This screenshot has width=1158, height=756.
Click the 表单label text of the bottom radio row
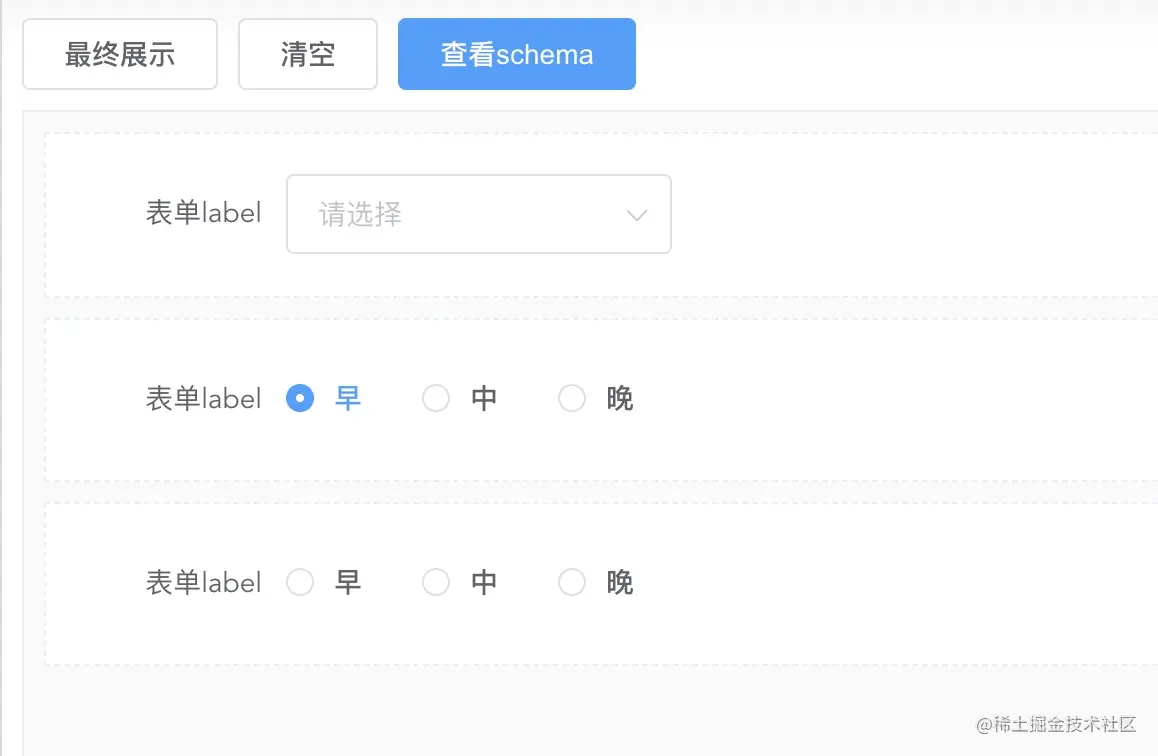[x=203, y=582]
